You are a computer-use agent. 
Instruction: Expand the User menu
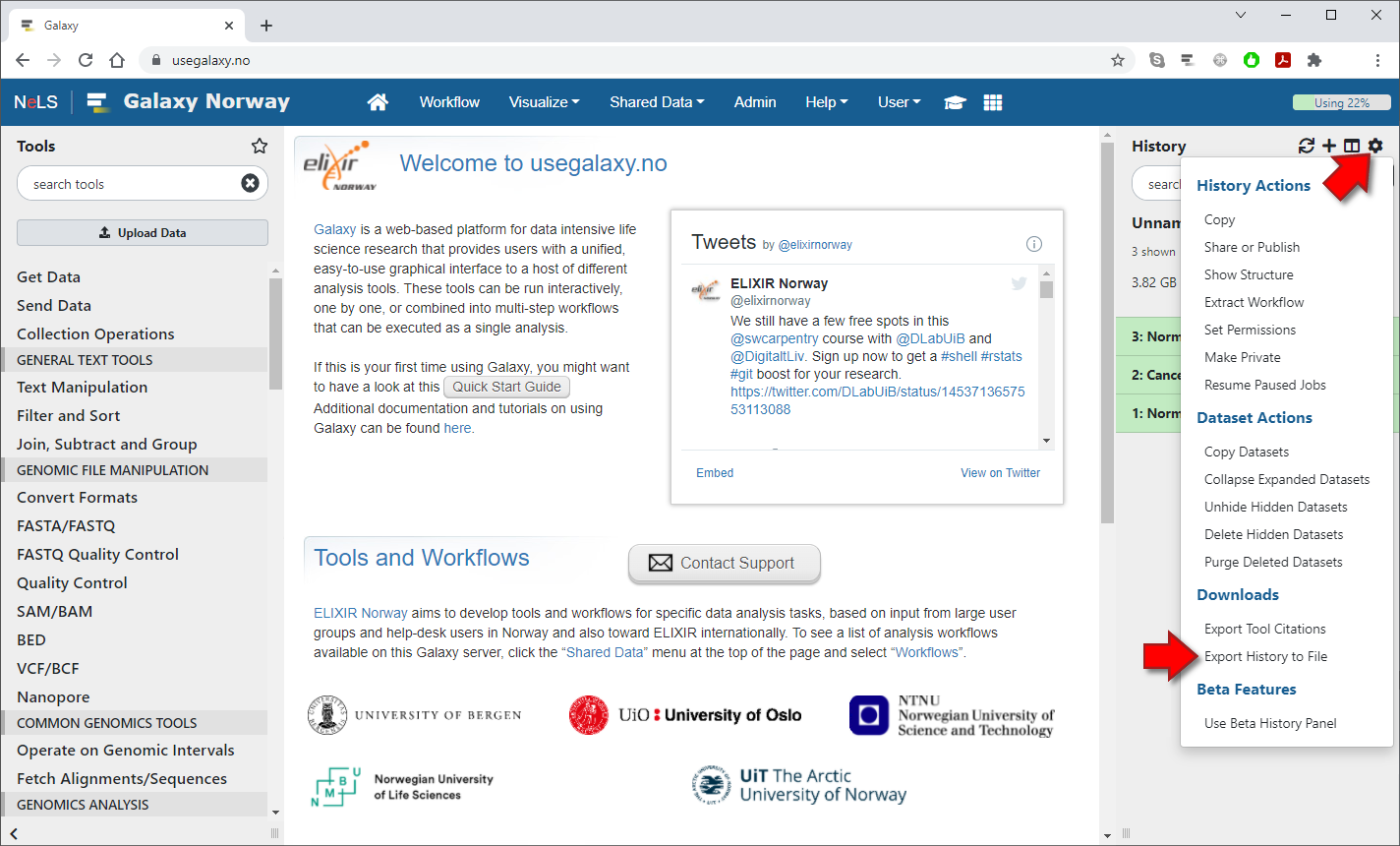point(899,102)
